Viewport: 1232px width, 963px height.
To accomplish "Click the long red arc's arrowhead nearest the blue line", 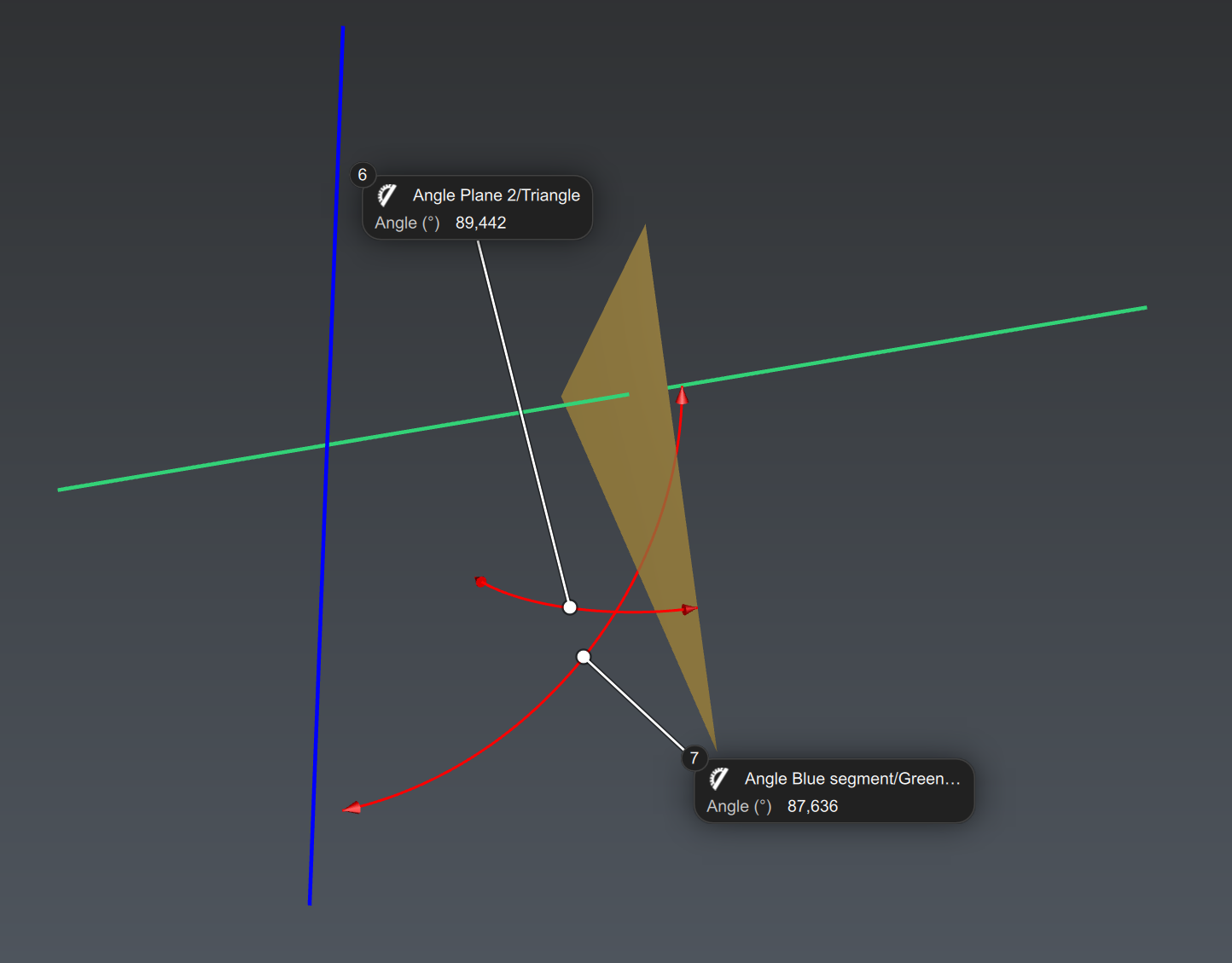I will coord(352,807).
